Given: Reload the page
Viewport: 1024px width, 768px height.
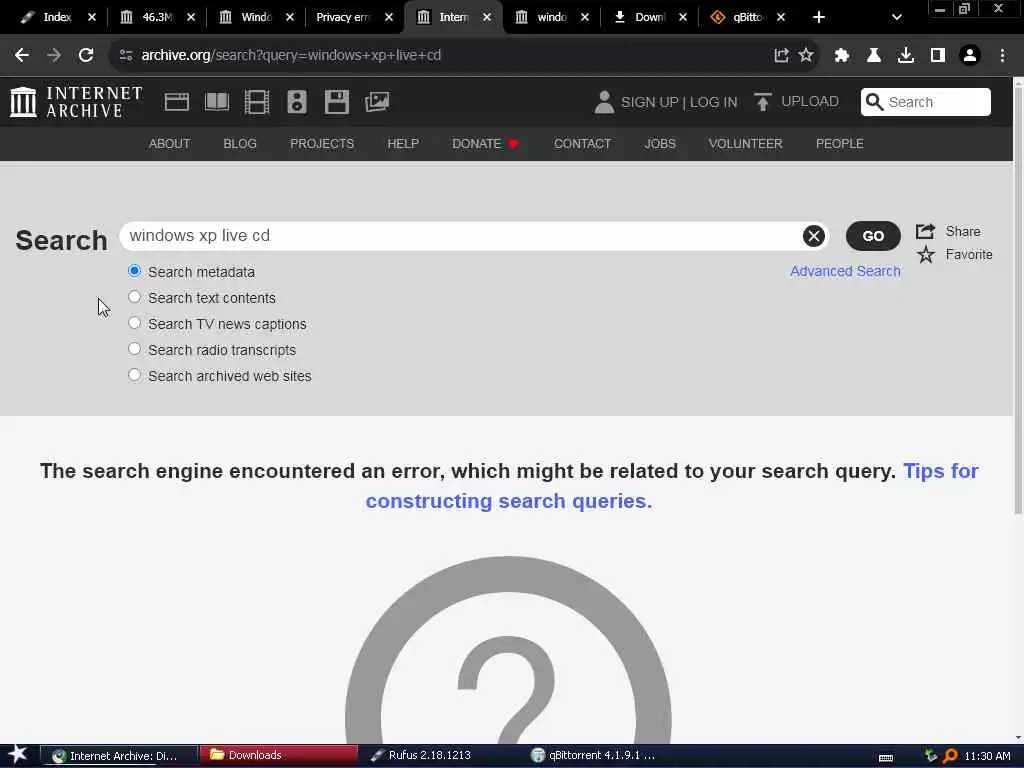Looking at the screenshot, I should point(86,56).
